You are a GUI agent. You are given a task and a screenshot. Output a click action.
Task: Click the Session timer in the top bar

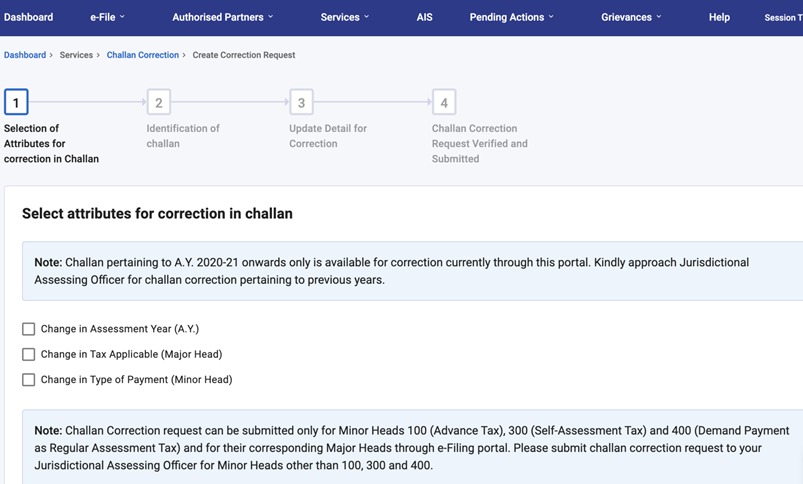pos(782,18)
